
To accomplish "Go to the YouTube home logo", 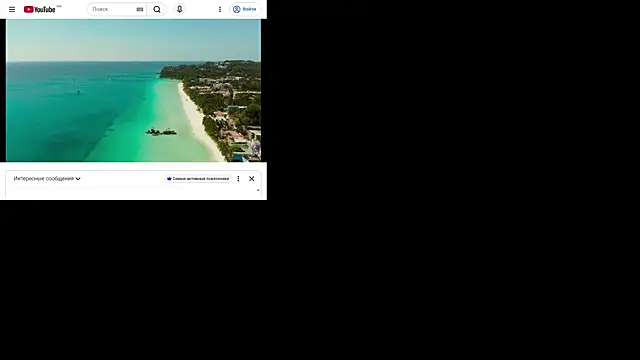I will (40, 9).
